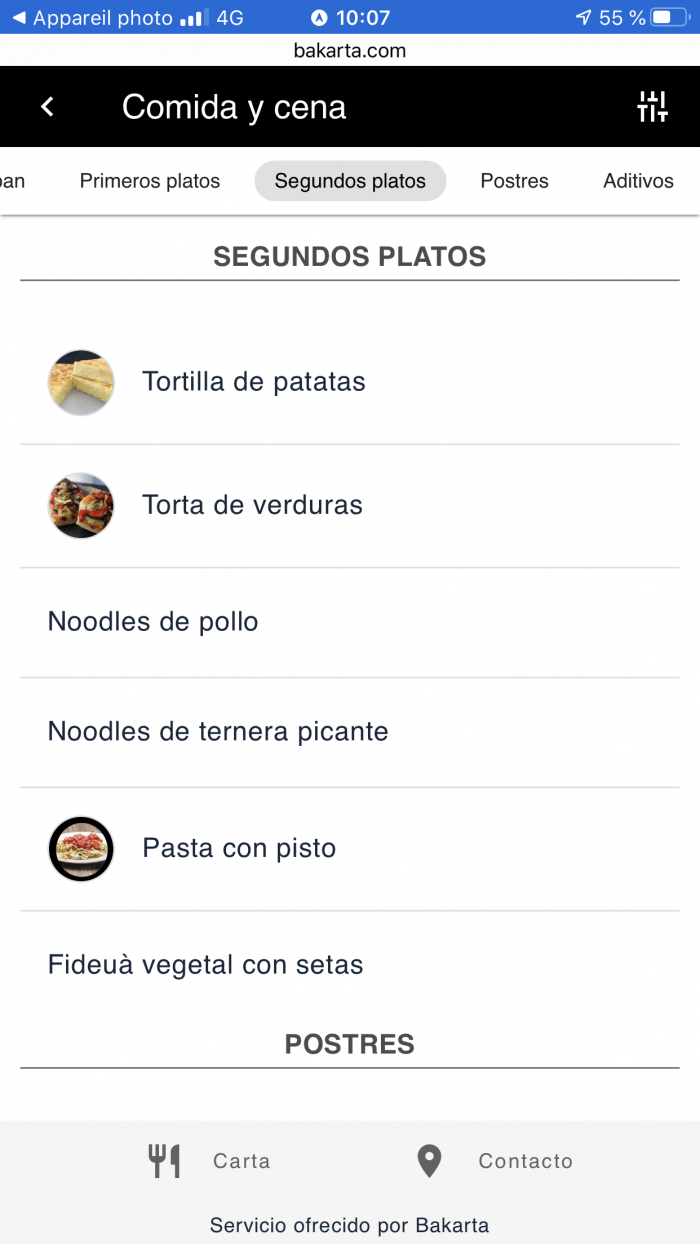Tap the fork and knife Carta icon
700x1244 pixels.
point(165,1161)
